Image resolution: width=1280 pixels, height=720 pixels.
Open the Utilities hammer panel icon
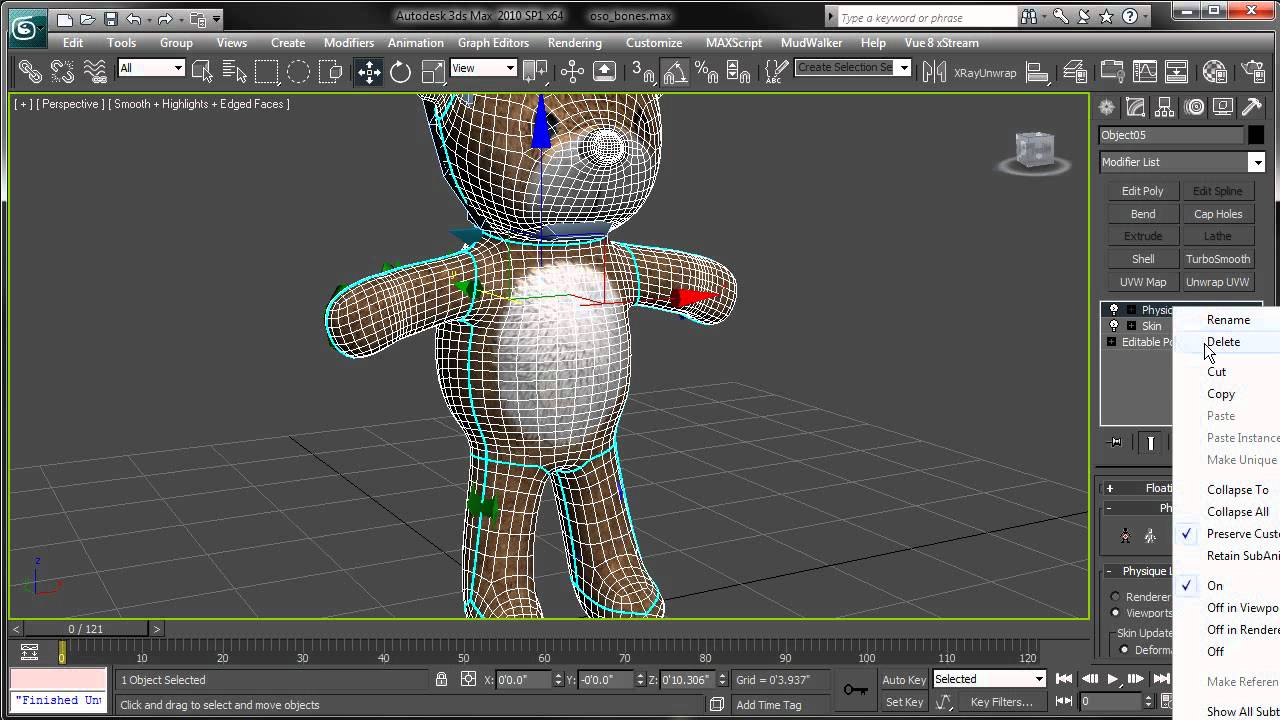coord(1251,108)
